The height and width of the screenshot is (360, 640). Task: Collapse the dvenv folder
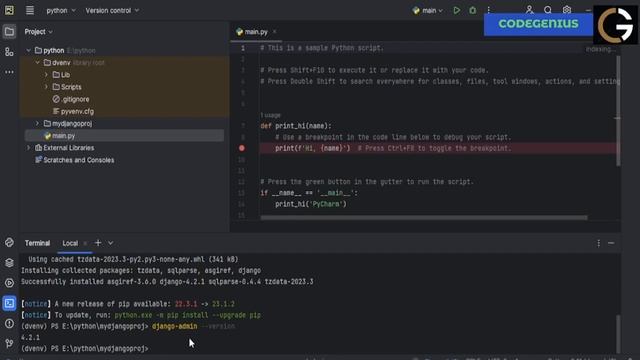coord(37,63)
